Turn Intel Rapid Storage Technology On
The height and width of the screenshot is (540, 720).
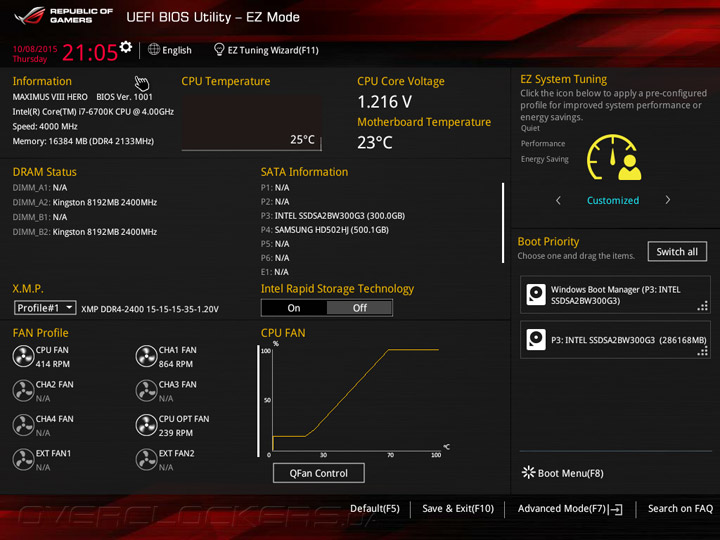pos(294,308)
